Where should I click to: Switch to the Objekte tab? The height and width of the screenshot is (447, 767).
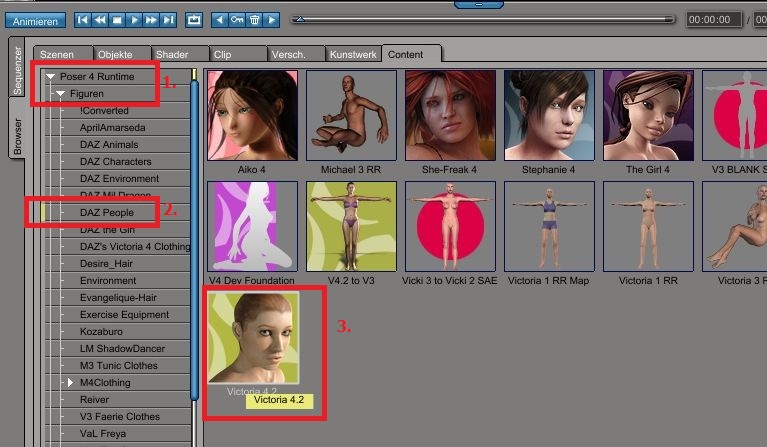(x=121, y=54)
